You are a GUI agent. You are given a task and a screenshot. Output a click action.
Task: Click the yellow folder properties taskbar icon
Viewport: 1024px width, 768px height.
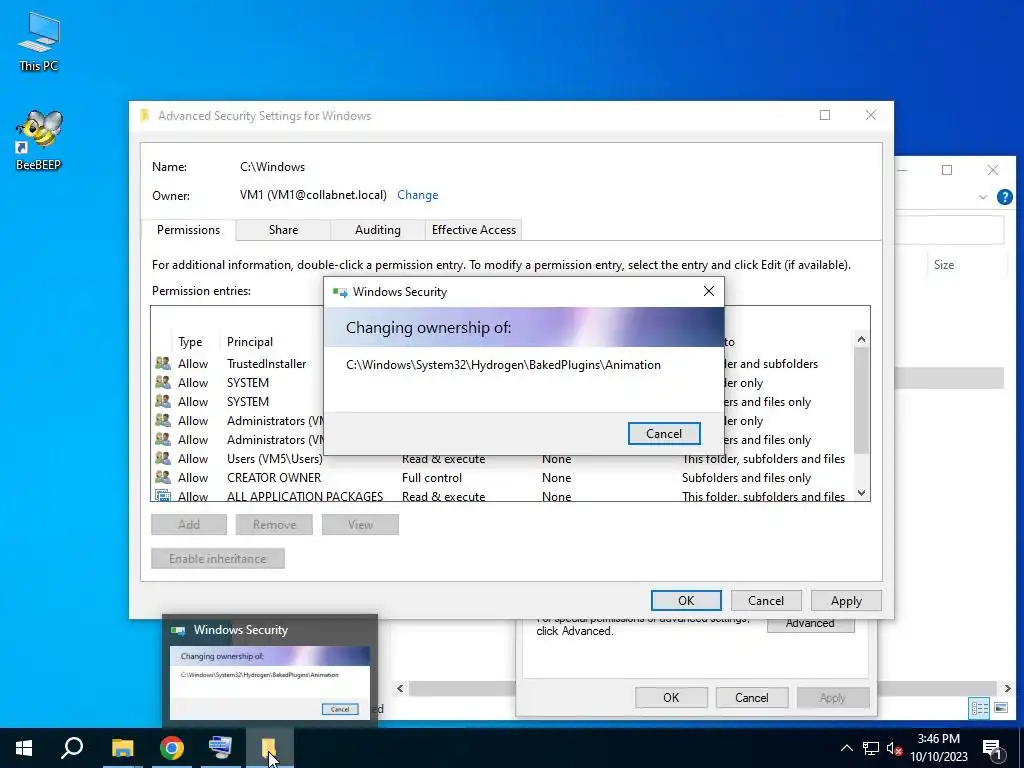coord(269,748)
